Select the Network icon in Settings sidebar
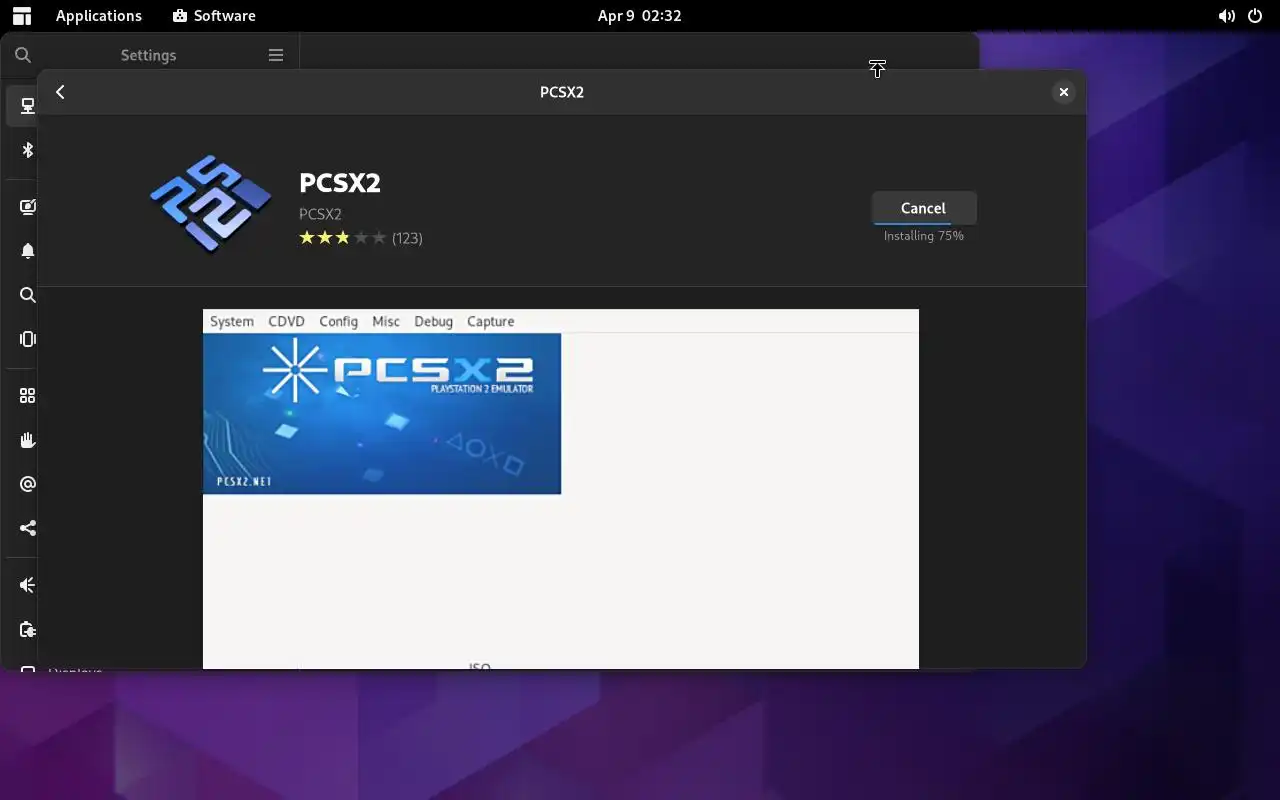Image resolution: width=1280 pixels, height=800 pixels. (27, 105)
